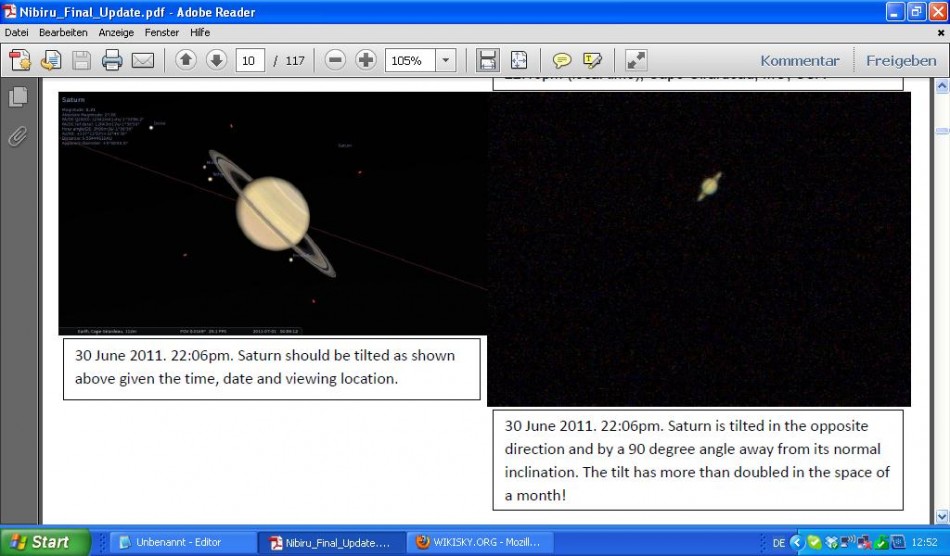The width and height of the screenshot is (950, 556).
Task: Click the page number input field
Action: click(249, 60)
